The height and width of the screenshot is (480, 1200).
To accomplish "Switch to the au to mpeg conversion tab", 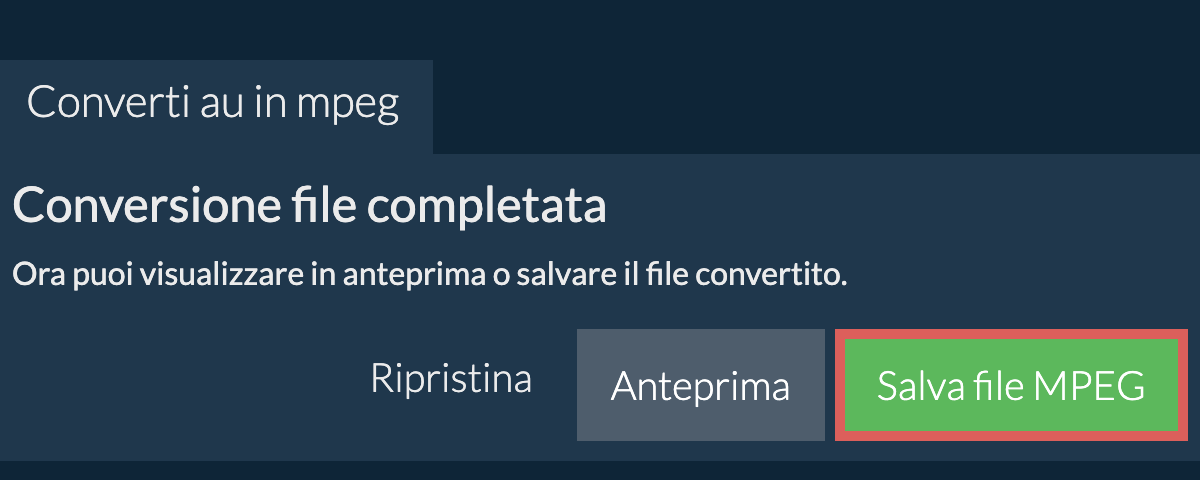I will pos(214,104).
